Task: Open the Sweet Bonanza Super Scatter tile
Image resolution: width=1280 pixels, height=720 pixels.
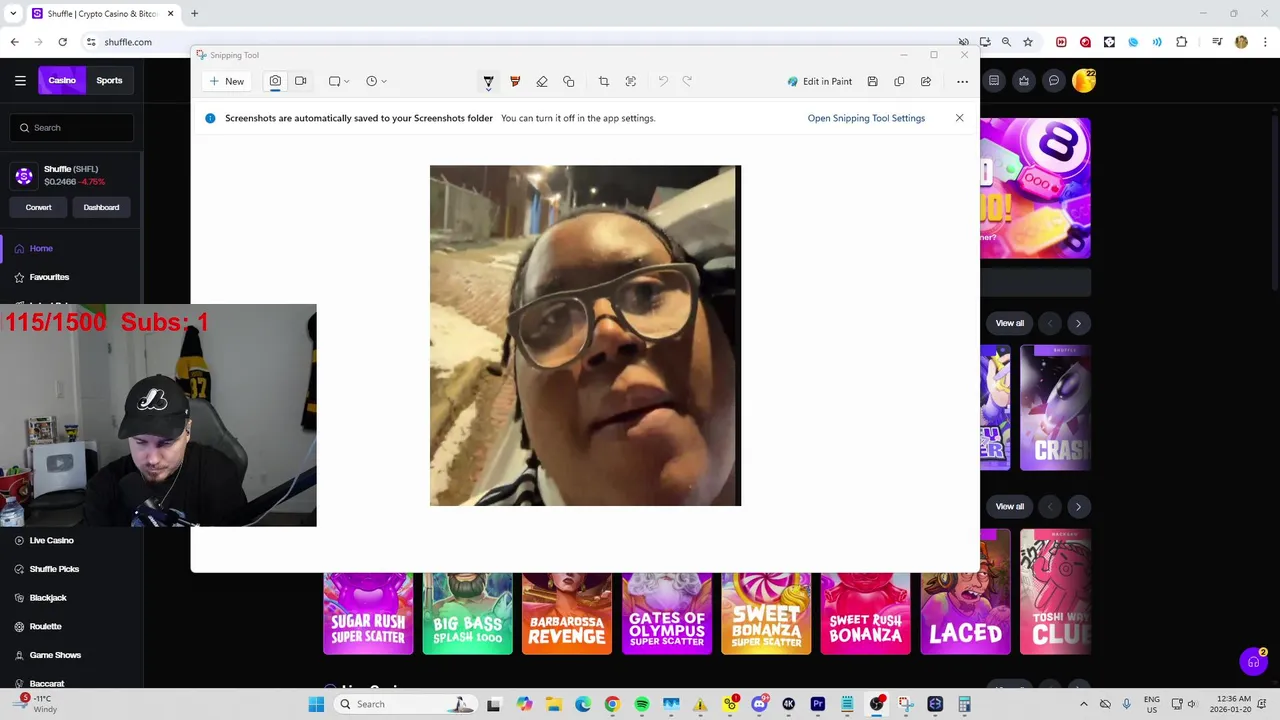Action: coord(766,613)
